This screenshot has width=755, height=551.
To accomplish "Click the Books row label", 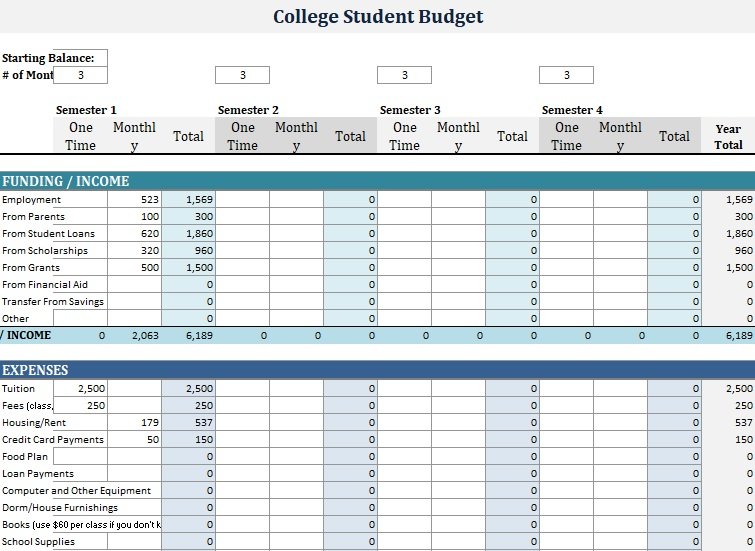I will tap(81, 525).
